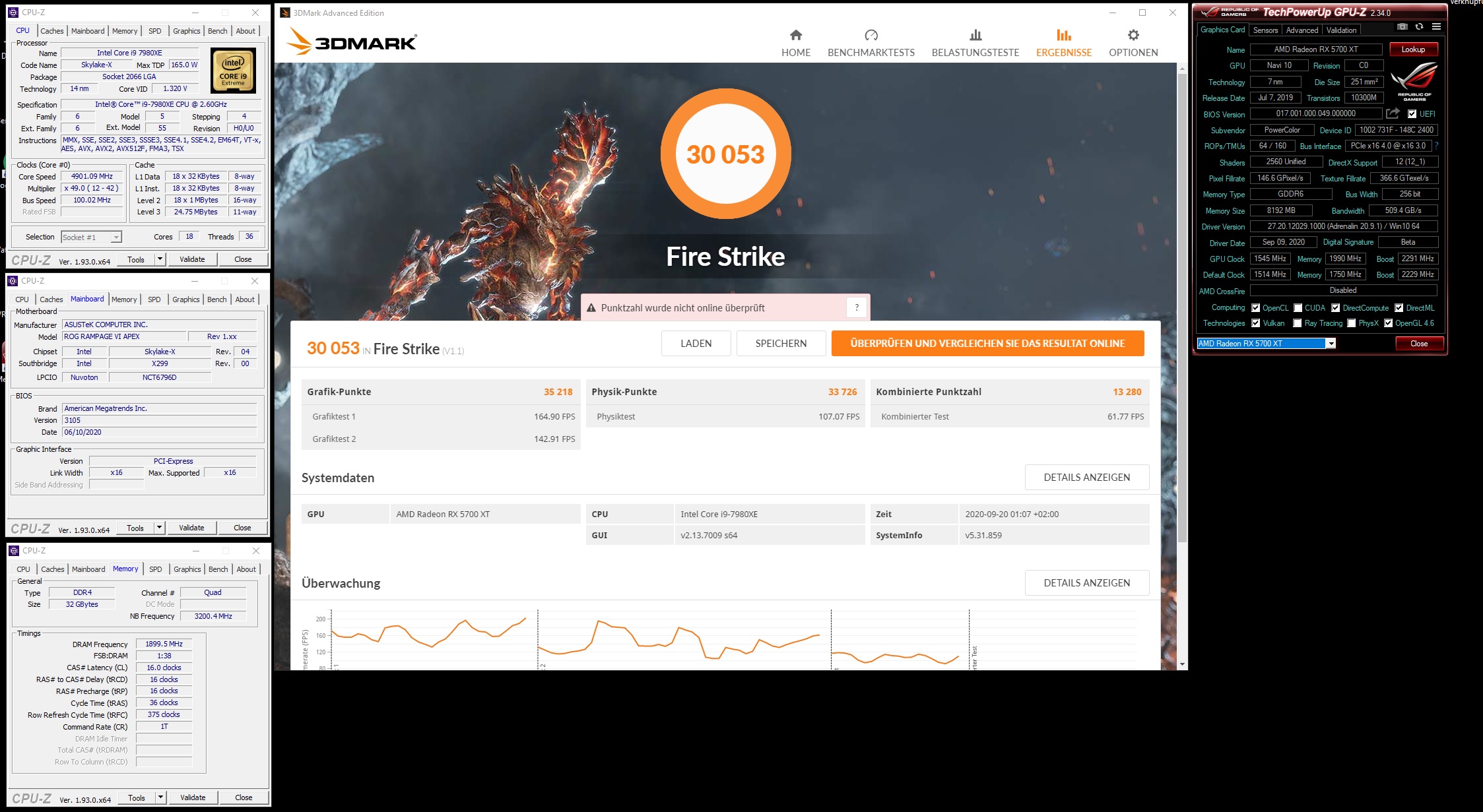Click the warning triangle on the score notice
Viewport: 1483px width, 812px height.
click(x=591, y=308)
